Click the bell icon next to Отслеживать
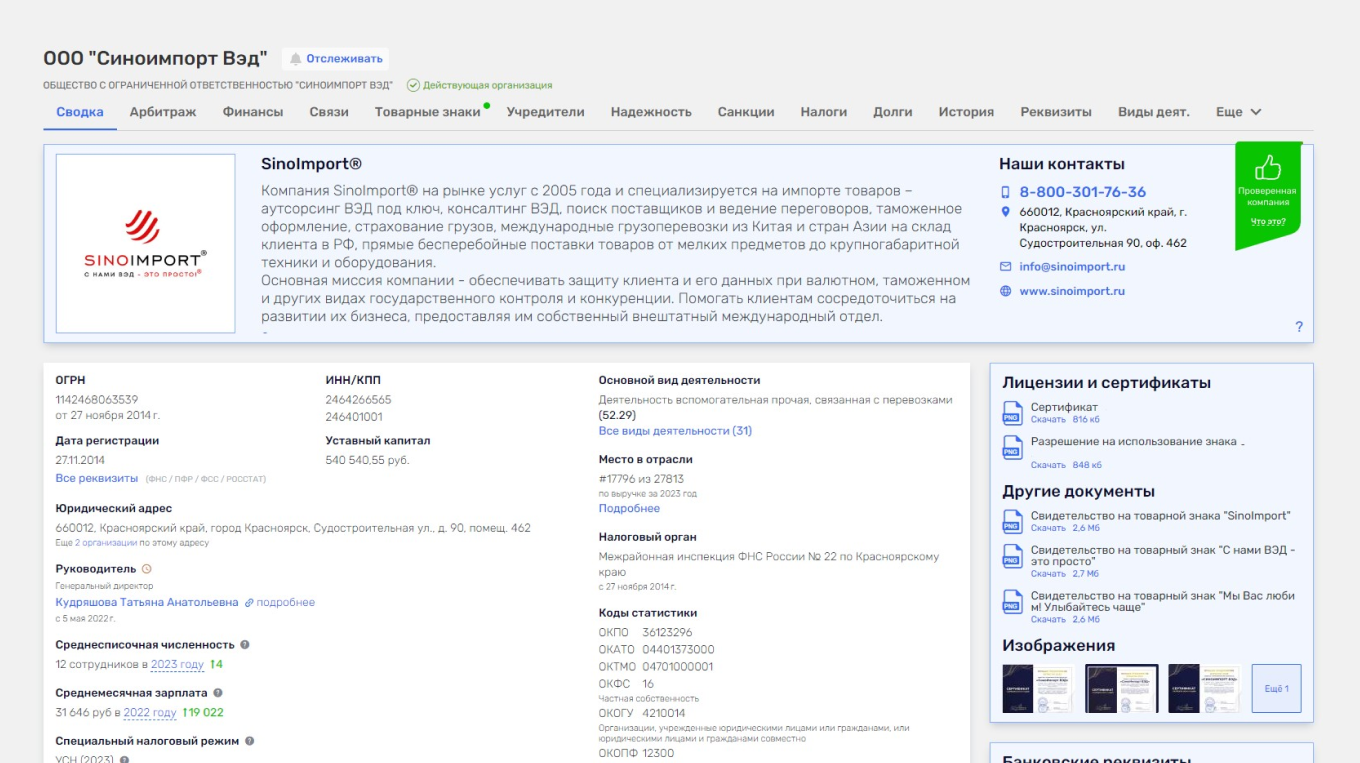 click(x=295, y=58)
